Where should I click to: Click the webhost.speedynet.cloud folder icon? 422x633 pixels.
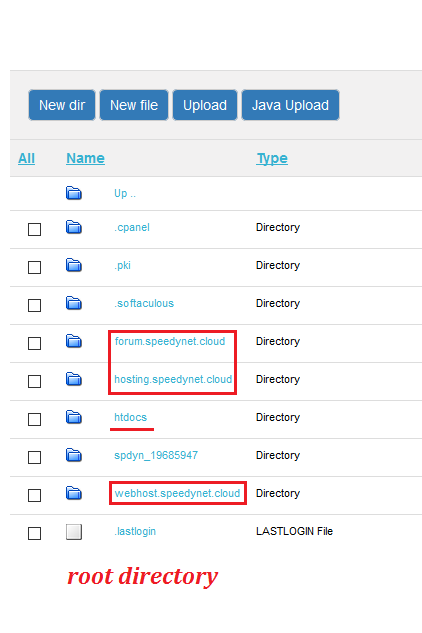click(x=73, y=493)
